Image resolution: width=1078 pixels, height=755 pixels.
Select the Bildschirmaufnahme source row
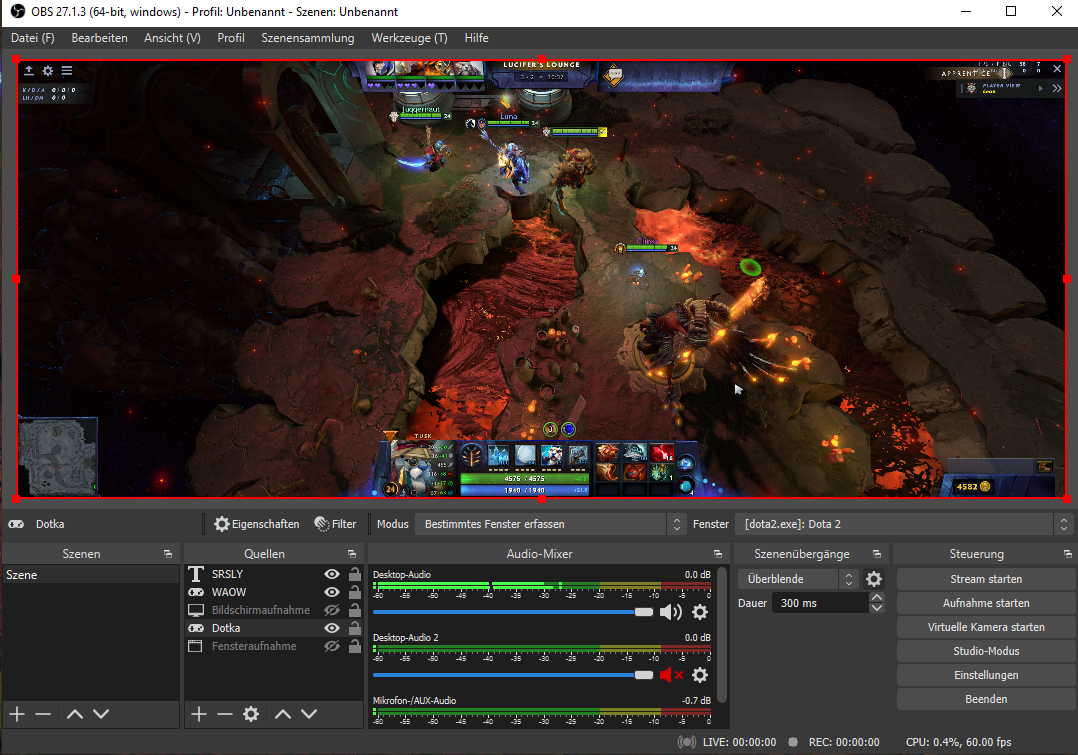click(274, 610)
